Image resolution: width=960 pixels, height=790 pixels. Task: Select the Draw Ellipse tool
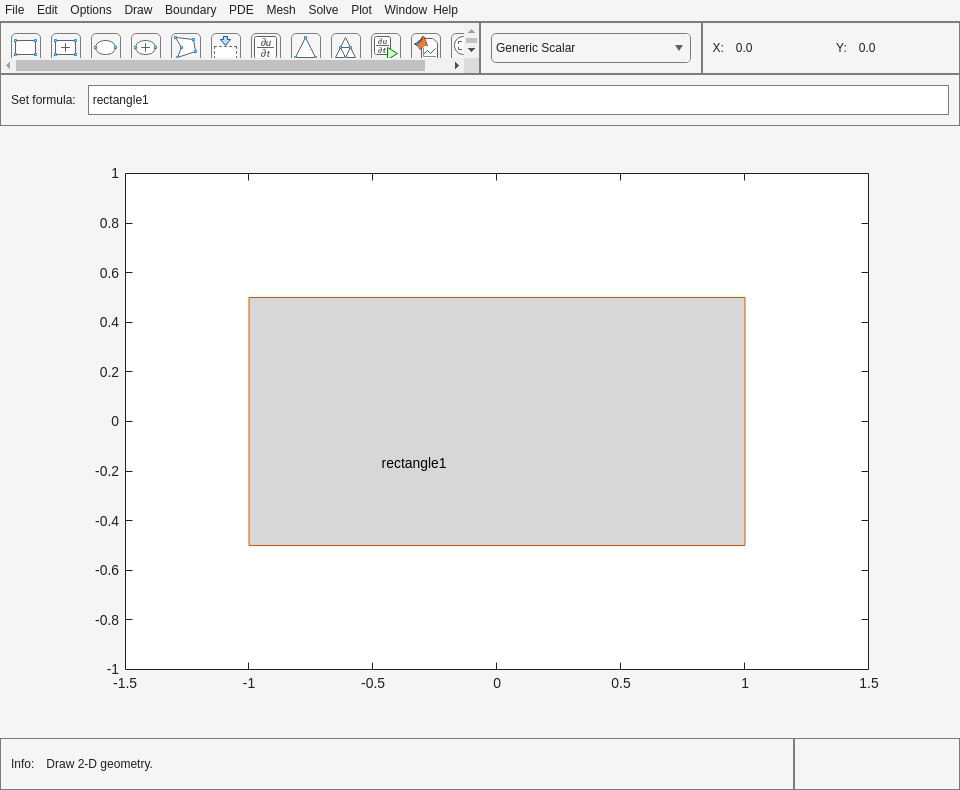point(106,47)
